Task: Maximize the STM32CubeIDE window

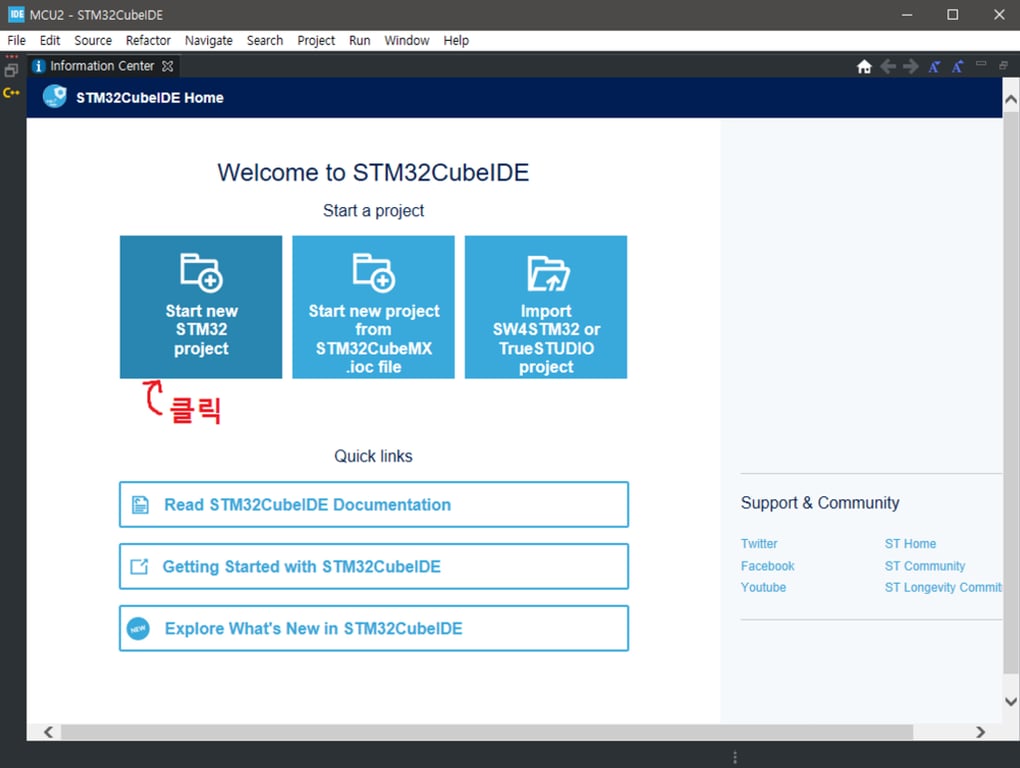Action: tap(952, 14)
